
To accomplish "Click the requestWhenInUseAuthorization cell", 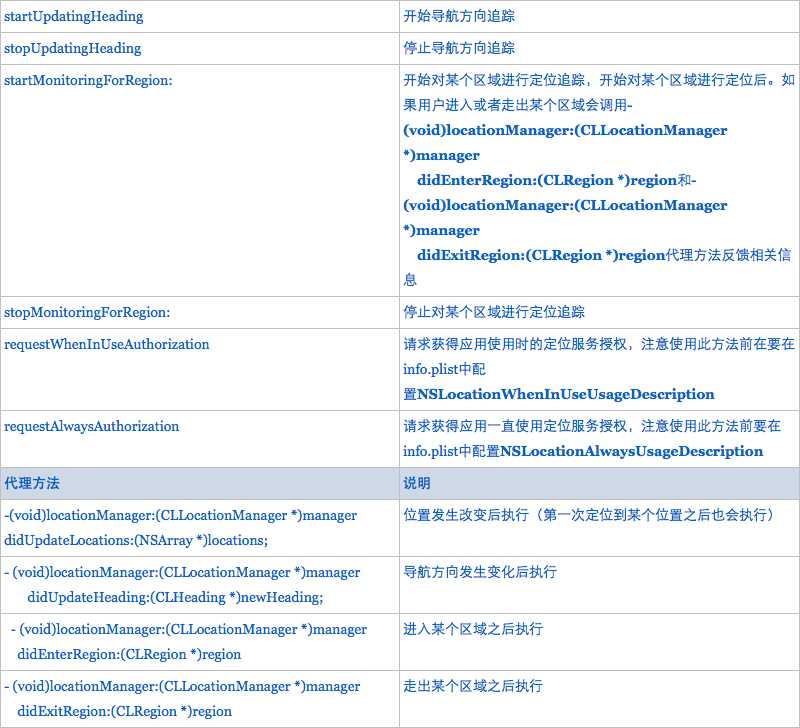I will coord(199,369).
